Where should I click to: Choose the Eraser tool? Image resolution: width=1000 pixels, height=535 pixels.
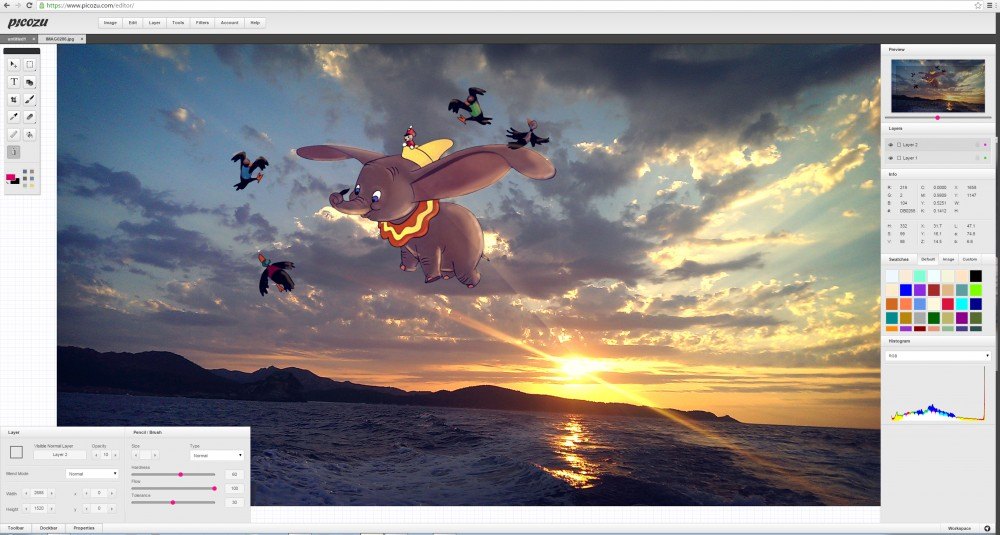(x=30, y=117)
